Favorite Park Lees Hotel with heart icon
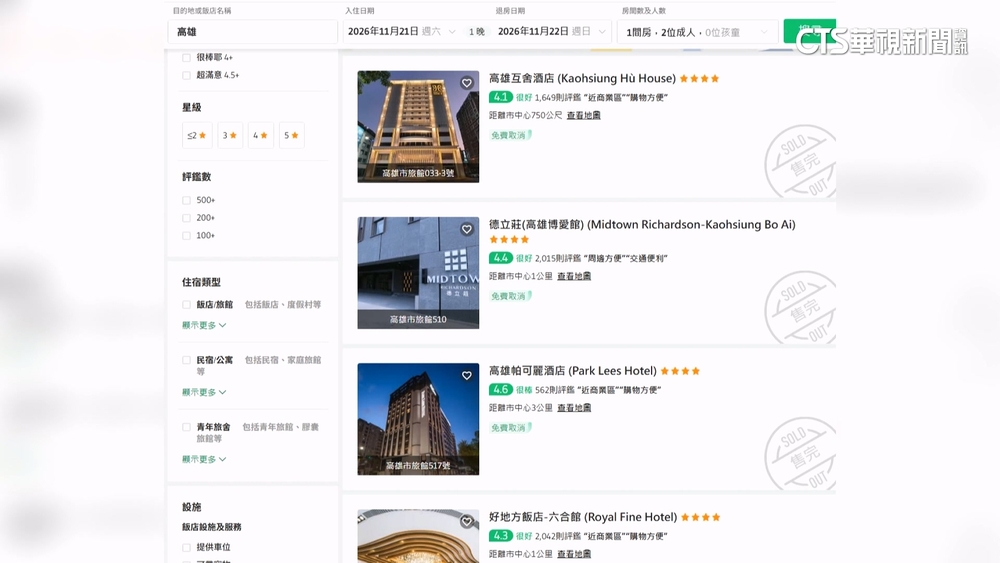The height and width of the screenshot is (563, 1000). coord(467,376)
